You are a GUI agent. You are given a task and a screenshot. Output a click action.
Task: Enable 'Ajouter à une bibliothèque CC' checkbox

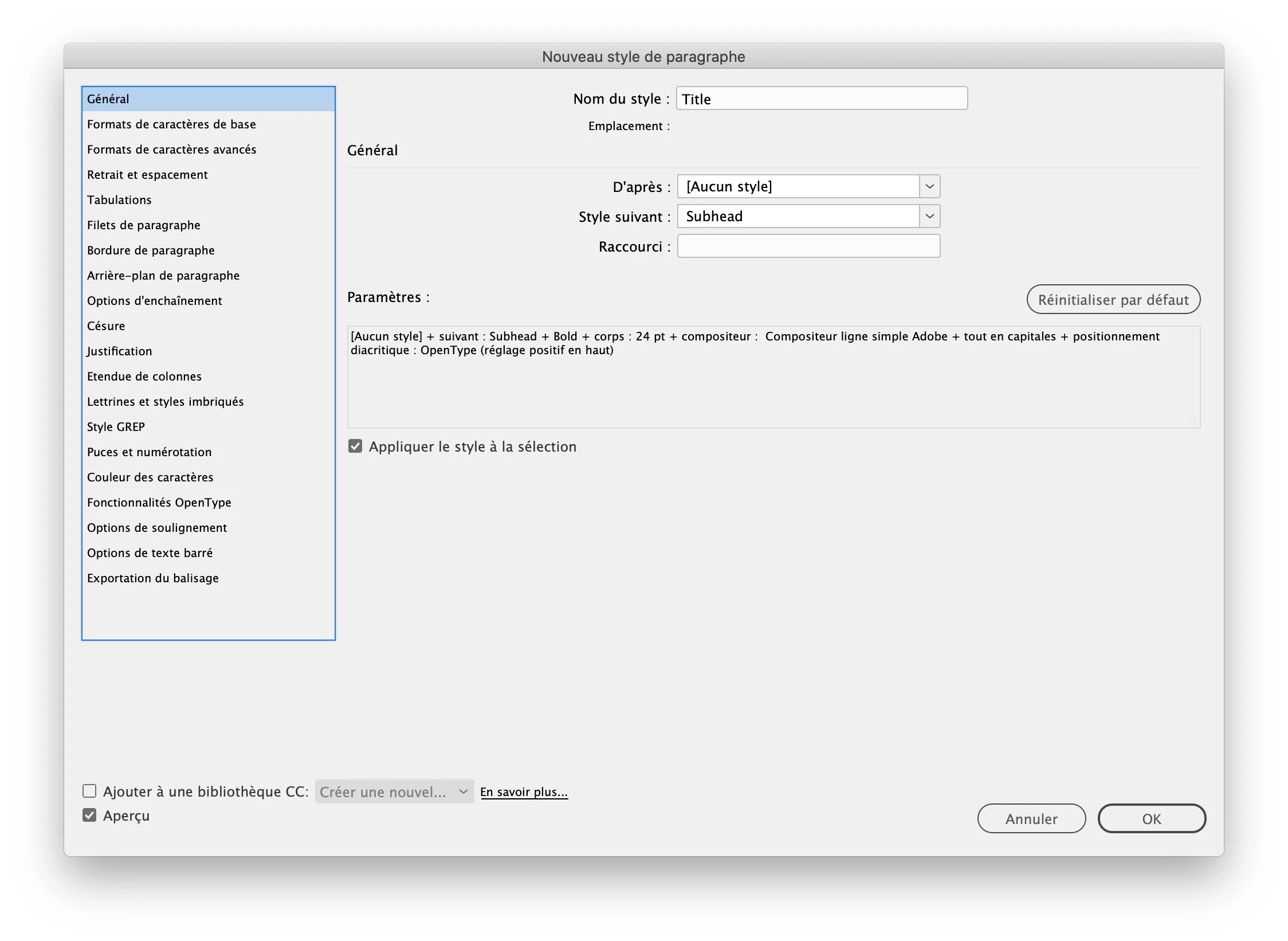tap(89, 791)
